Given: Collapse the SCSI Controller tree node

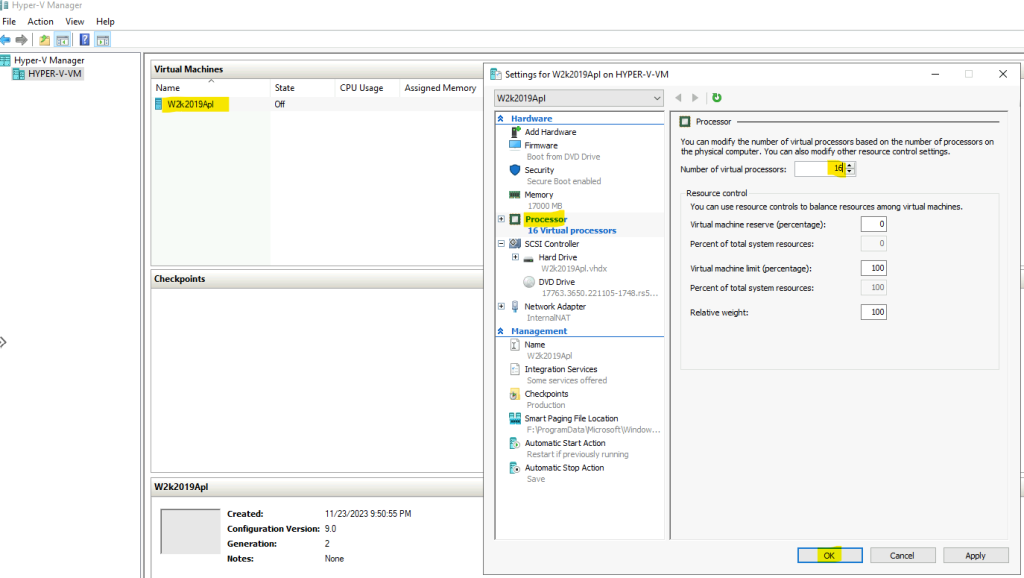Looking at the screenshot, I should pyautogui.click(x=502, y=244).
